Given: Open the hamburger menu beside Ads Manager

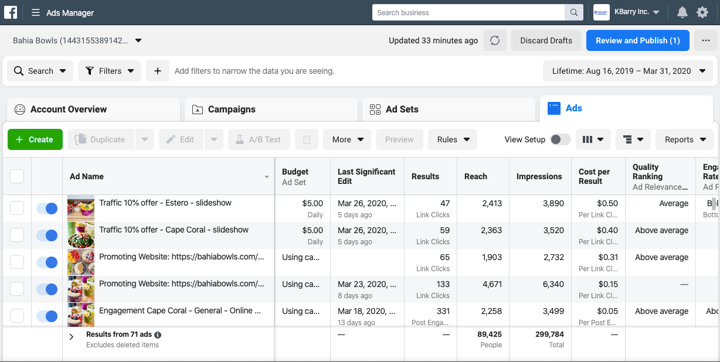Looking at the screenshot, I should [x=35, y=12].
